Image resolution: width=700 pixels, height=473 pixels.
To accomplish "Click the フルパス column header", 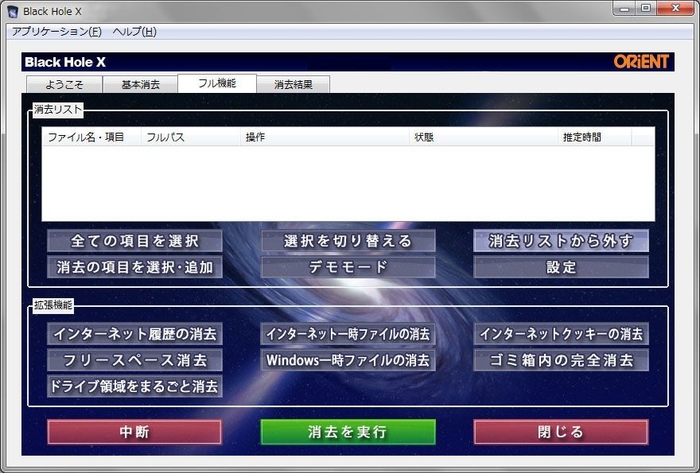I will click(x=191, y=137).
